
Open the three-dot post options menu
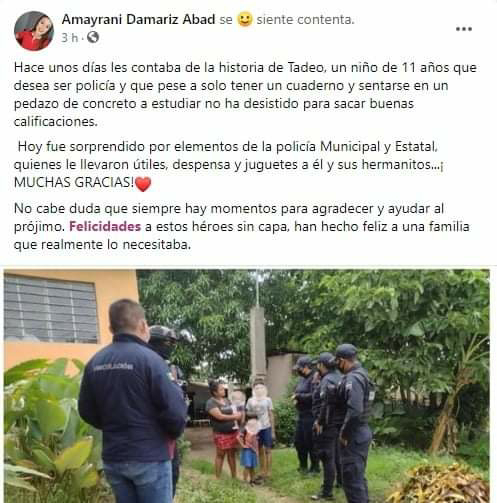tap(464, 29)
